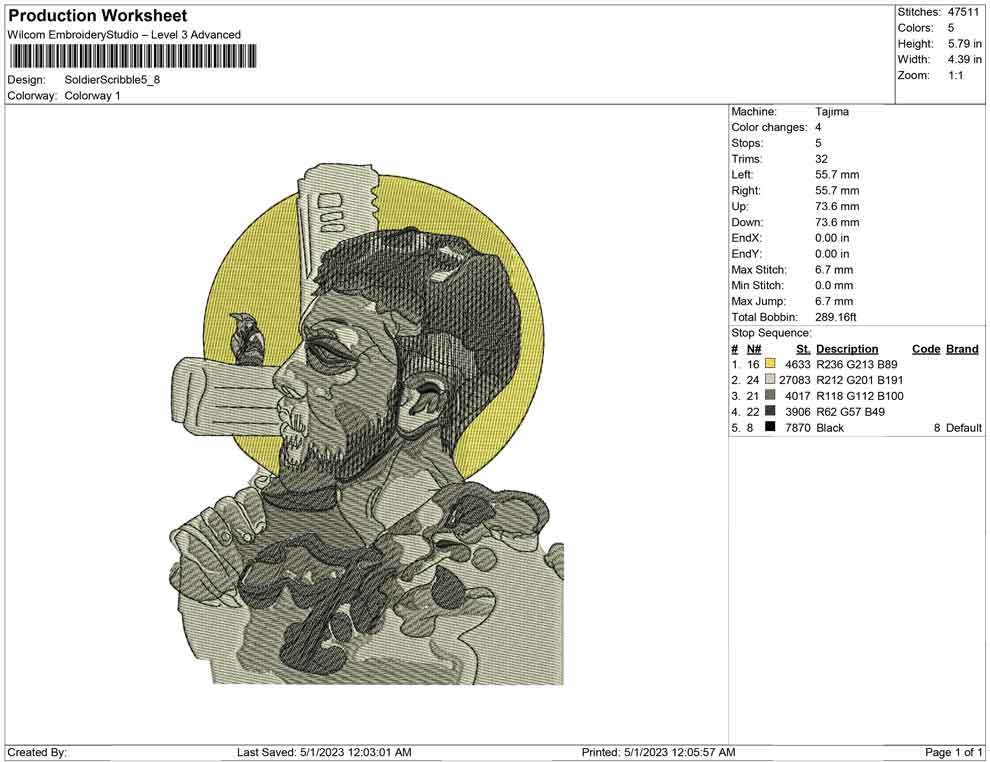Click the barcode under the worksheet title

(x=133, y=56)
